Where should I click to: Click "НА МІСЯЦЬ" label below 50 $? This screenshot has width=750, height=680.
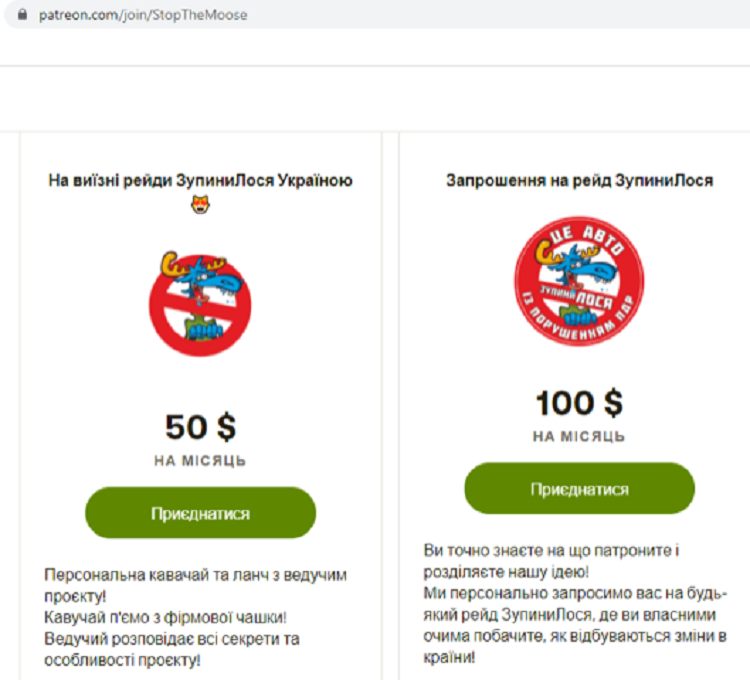[x=200, y=461]
